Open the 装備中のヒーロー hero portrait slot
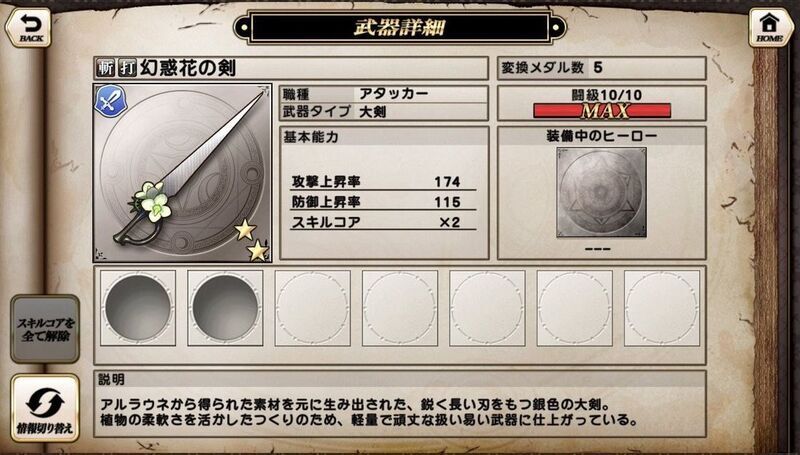The width and height of the screenshot is (800, 455). (602, 193)
